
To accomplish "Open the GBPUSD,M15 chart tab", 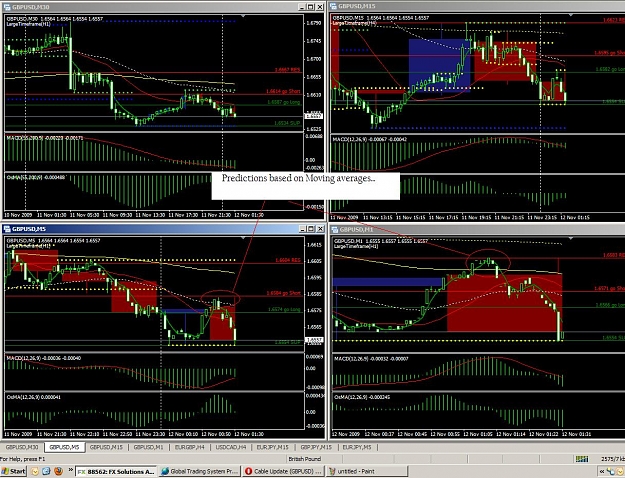I will pos(106,447).
